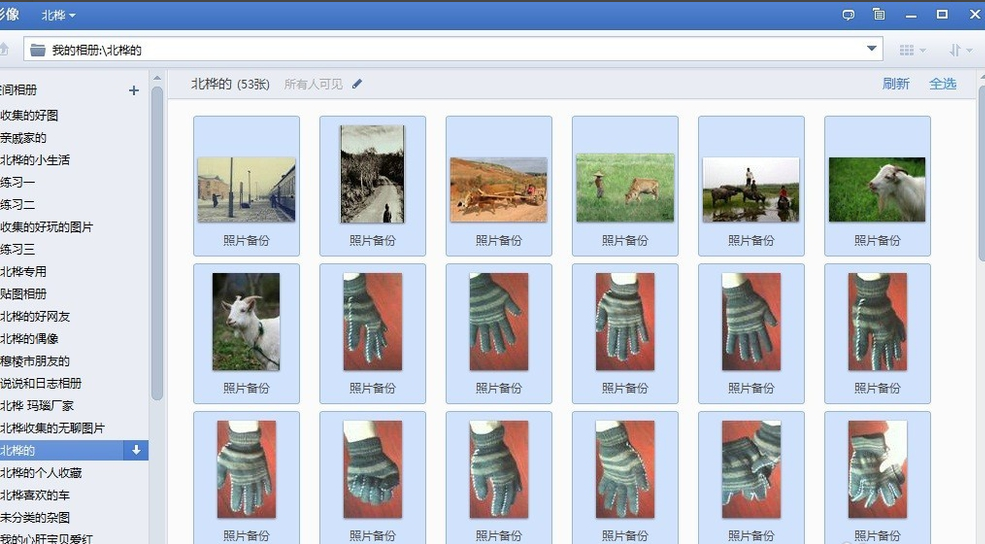Select the 北桦的小生活 album
The image size is (985, 544).
point(36,160)
